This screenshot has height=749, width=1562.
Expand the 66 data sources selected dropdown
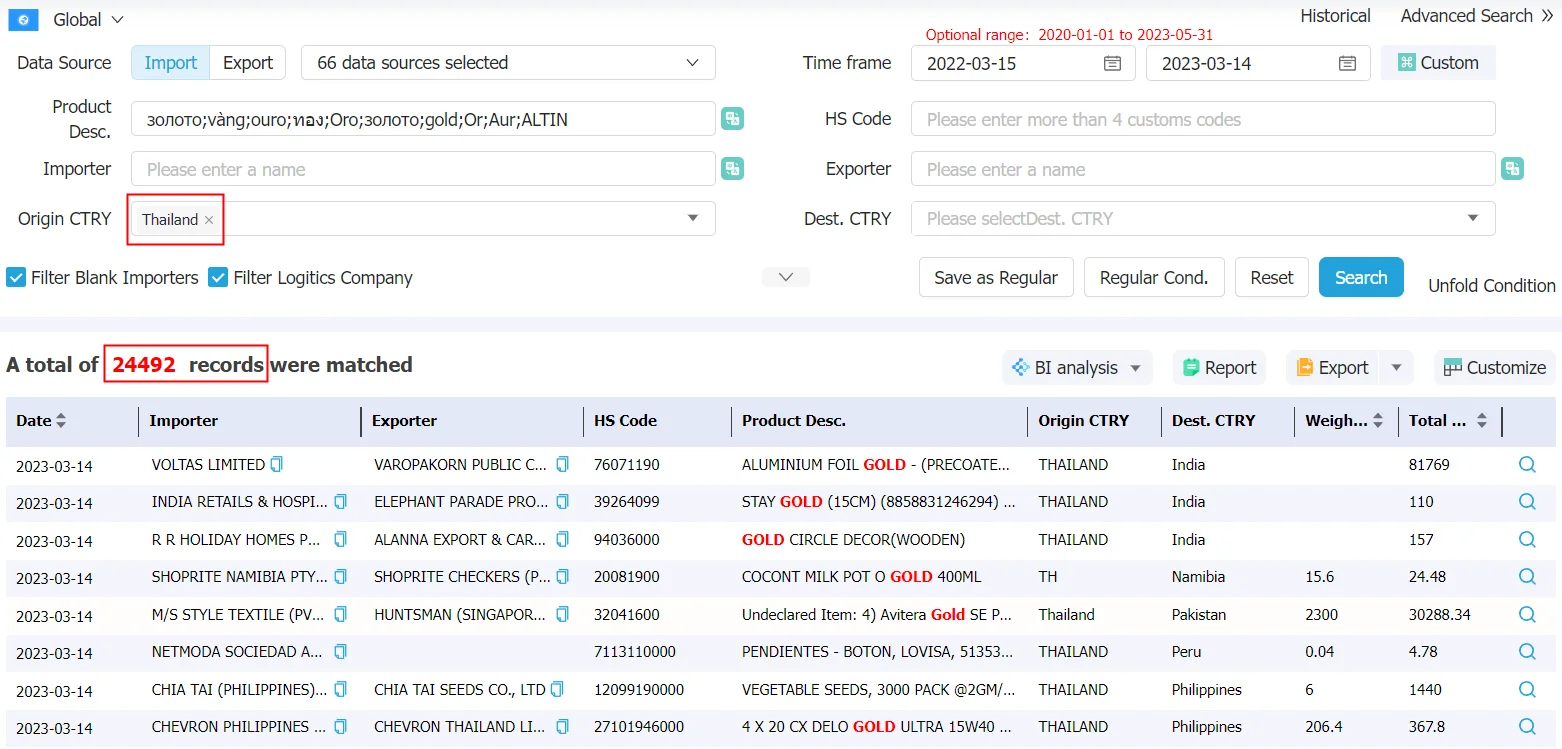(508, 62)
